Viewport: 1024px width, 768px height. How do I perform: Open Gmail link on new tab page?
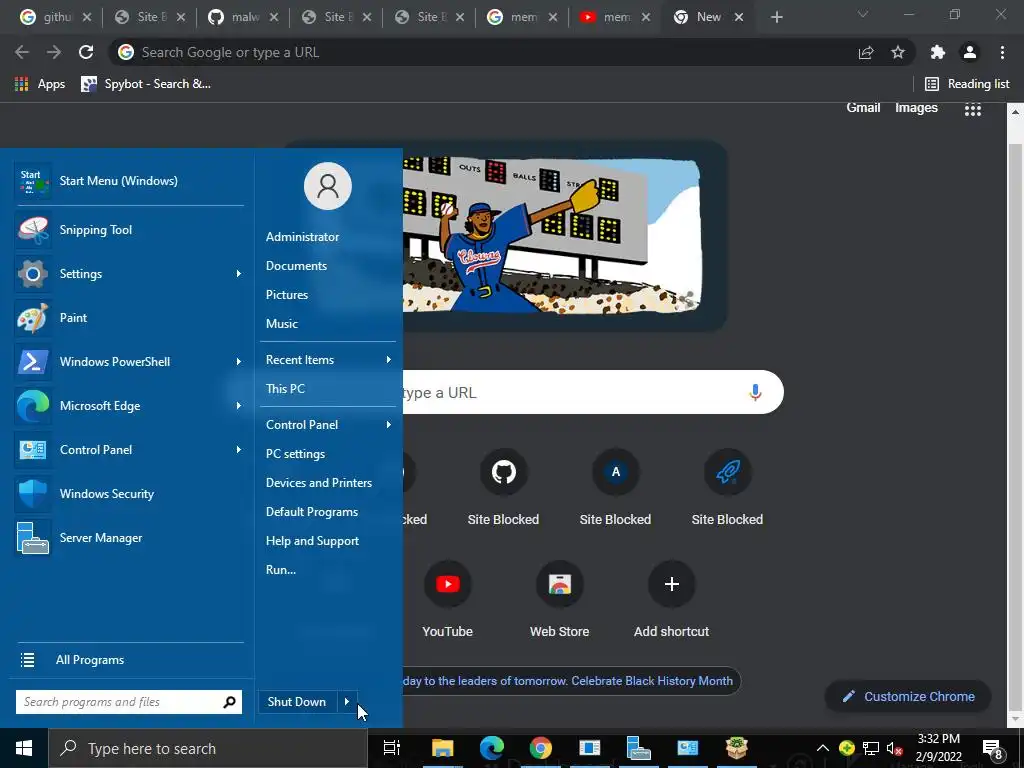click(x=863, y=108)
